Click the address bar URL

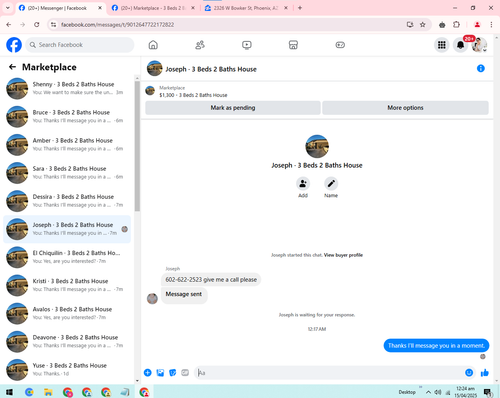coord(117,25)
